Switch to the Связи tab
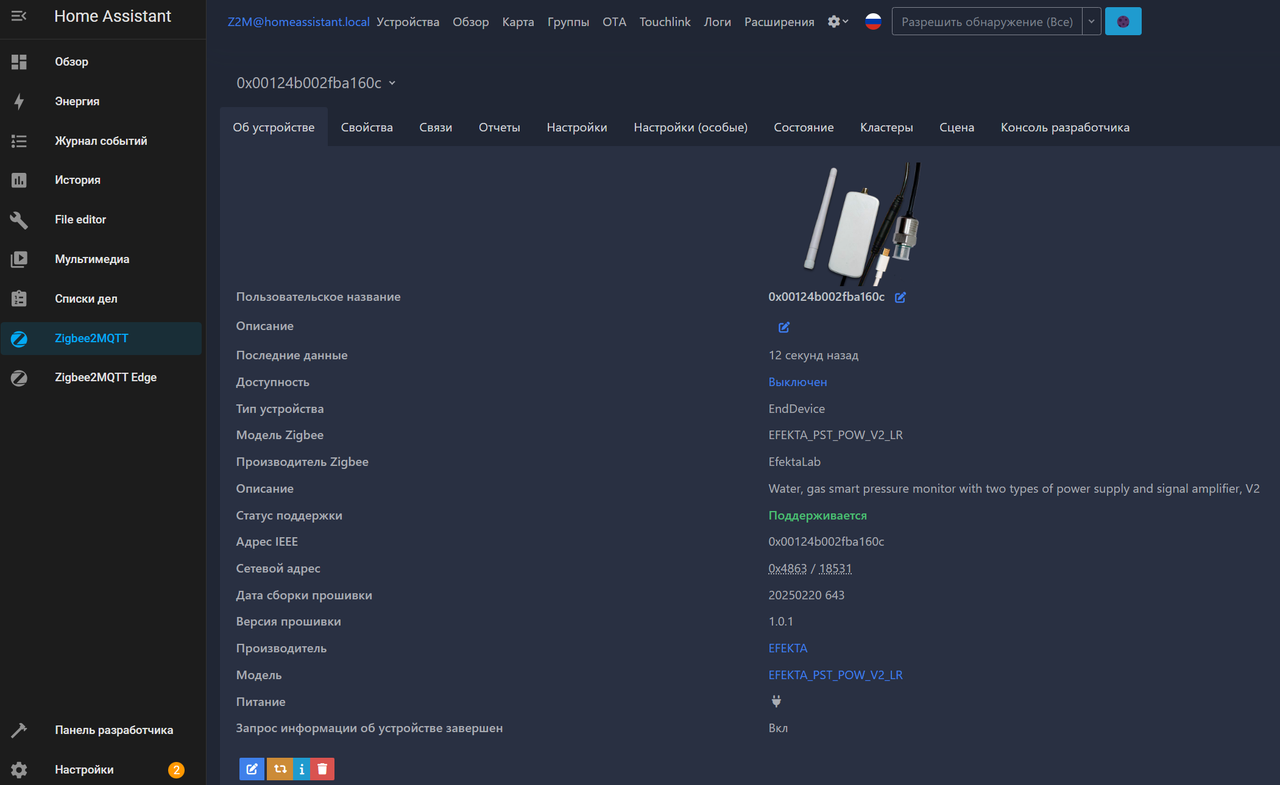The image size is (1280, 785). [436, 127]
